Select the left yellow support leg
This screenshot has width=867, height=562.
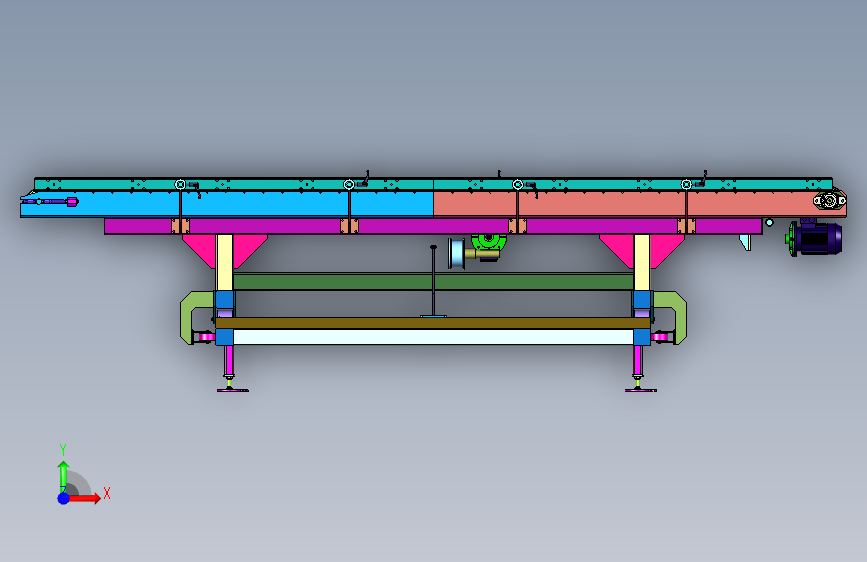pyautogui.click(x=224, y=262)
